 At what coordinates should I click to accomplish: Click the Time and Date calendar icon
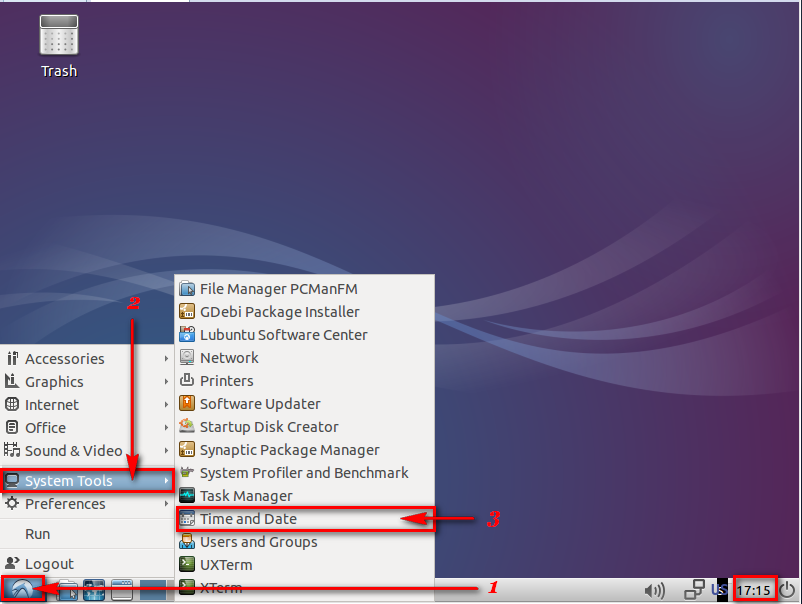187,519
